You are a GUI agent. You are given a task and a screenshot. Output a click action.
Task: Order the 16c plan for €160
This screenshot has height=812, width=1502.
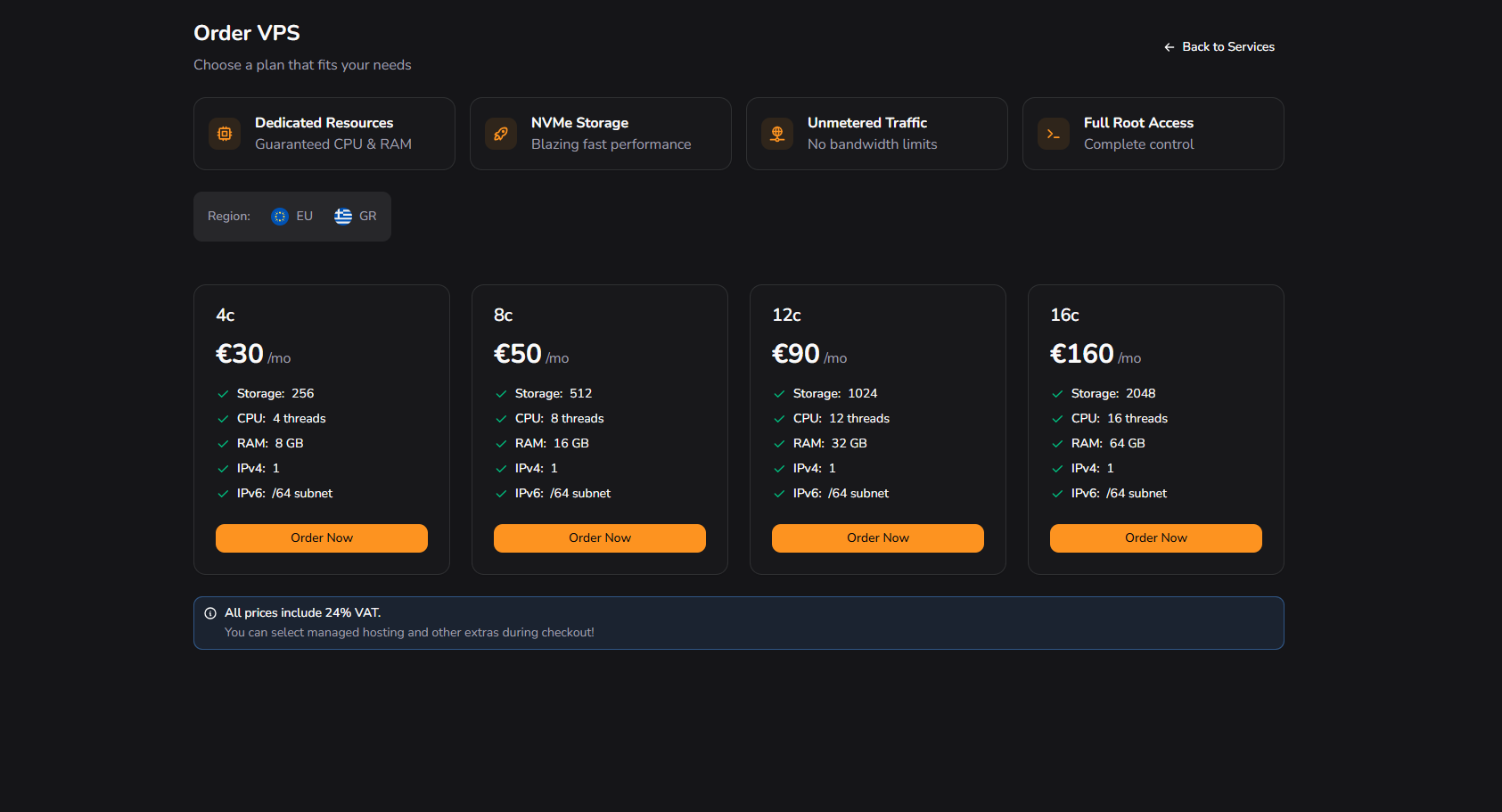[1156, 538]
